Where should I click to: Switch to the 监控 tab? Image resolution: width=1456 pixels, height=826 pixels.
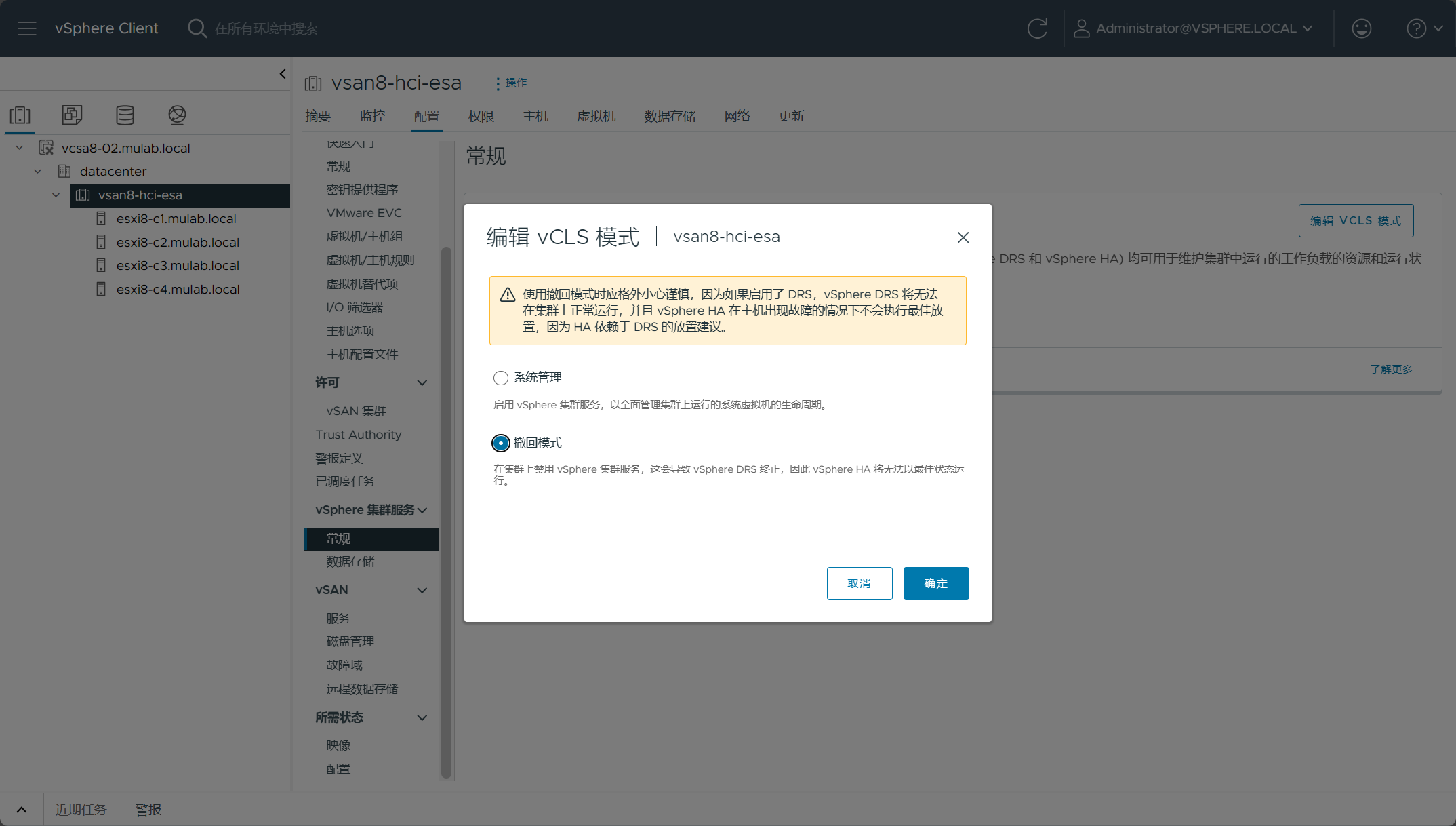pos(372,116)
